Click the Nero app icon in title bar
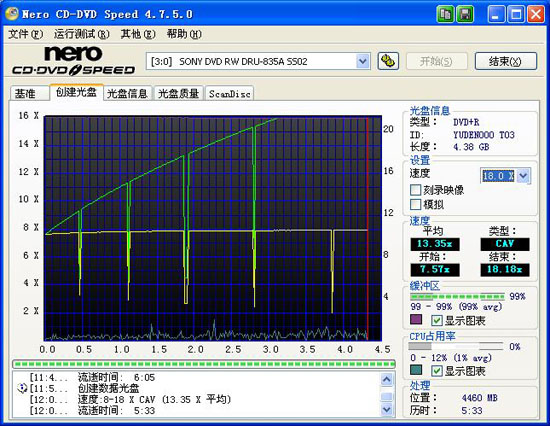550x426 pixels. click(12, 13)
